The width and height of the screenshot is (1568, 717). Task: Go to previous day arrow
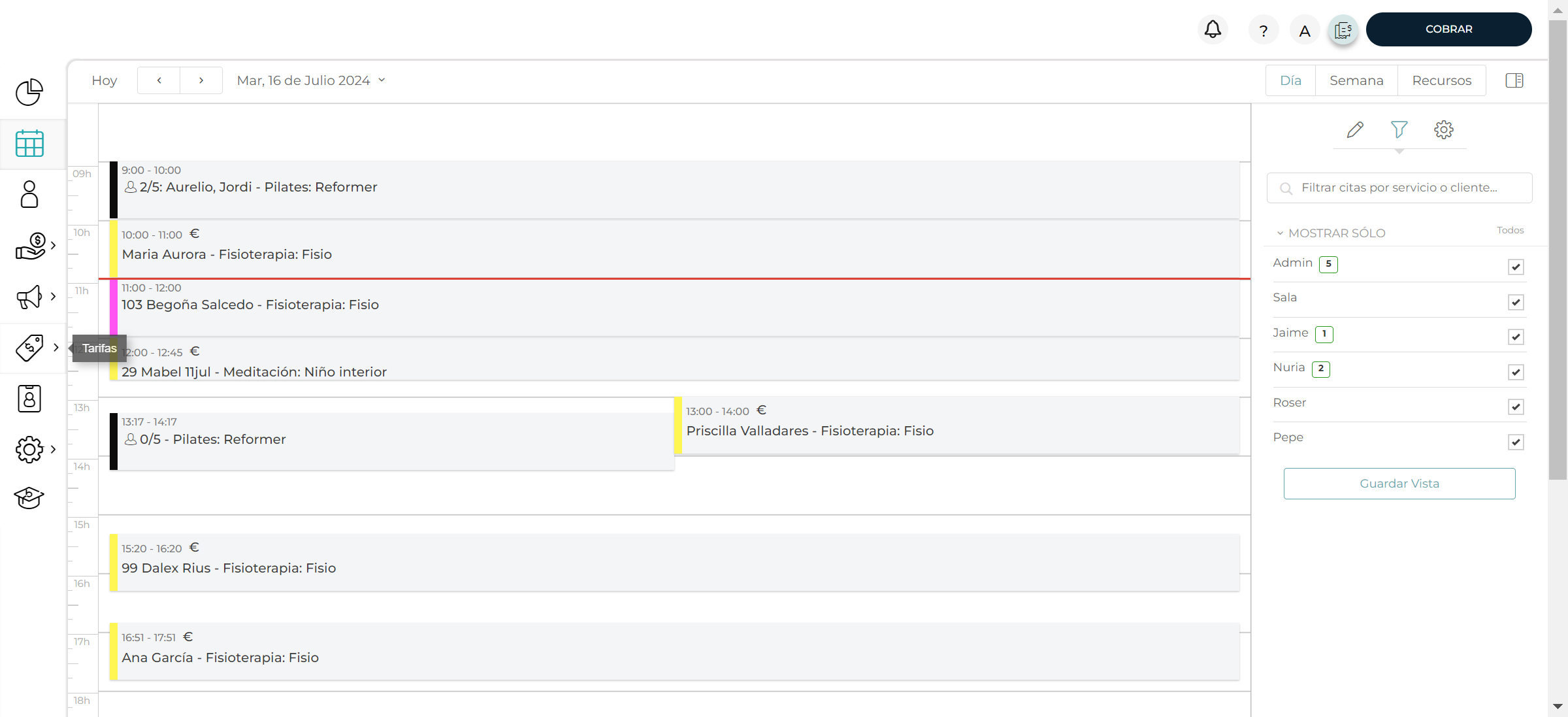[x=159, y=80]
